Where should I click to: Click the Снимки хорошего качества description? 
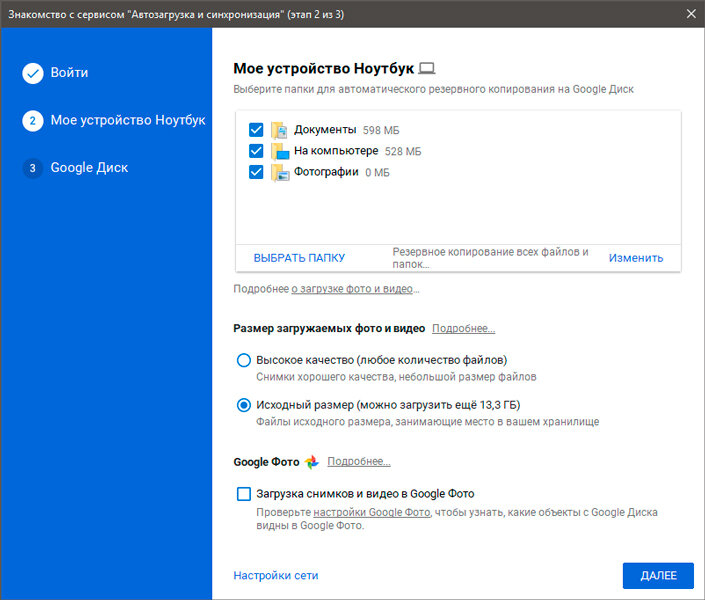coord(396,377)
